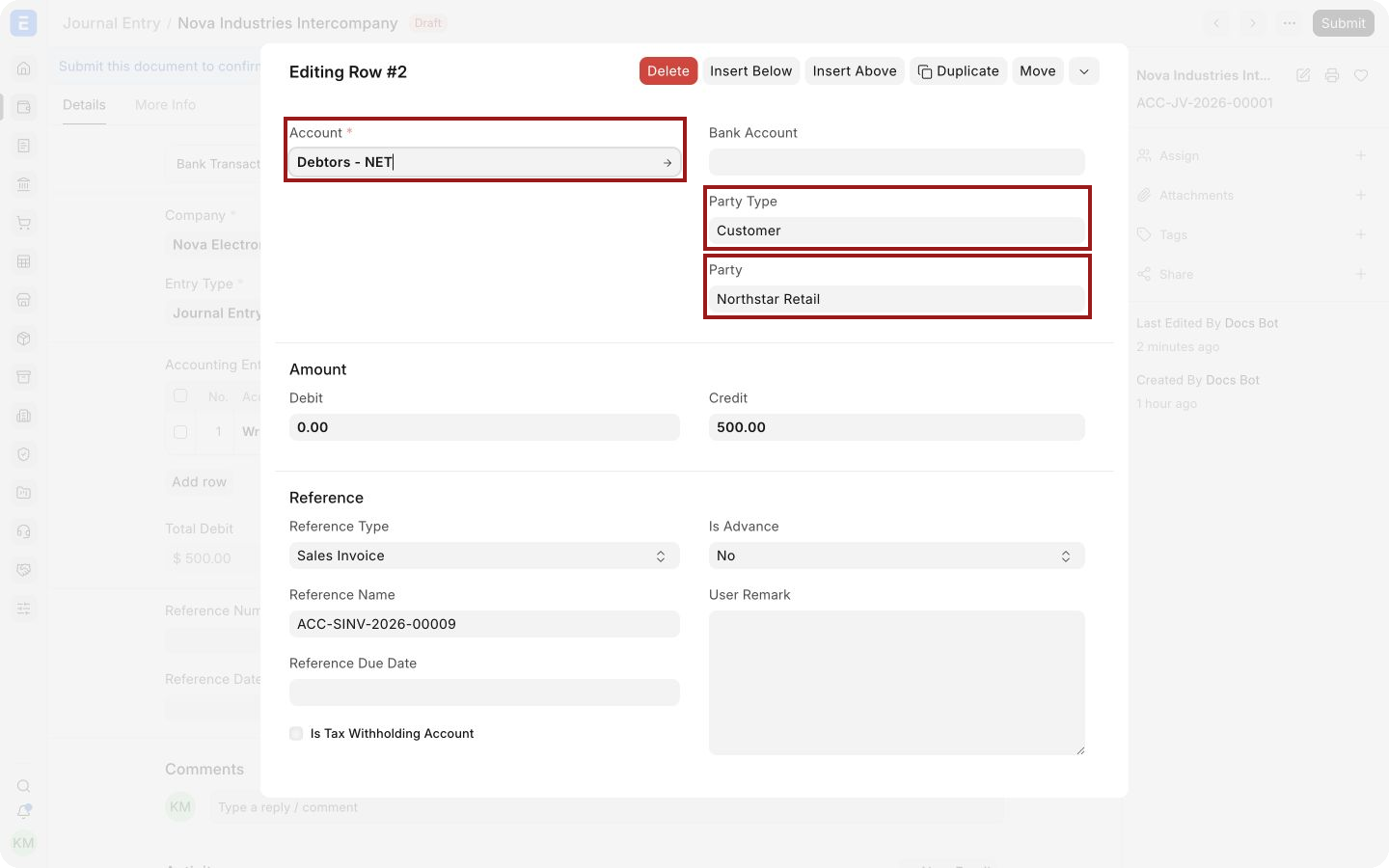Add an assignee with Assign plus
This screenshot has height=868, width=1389.
point(1361,155)
